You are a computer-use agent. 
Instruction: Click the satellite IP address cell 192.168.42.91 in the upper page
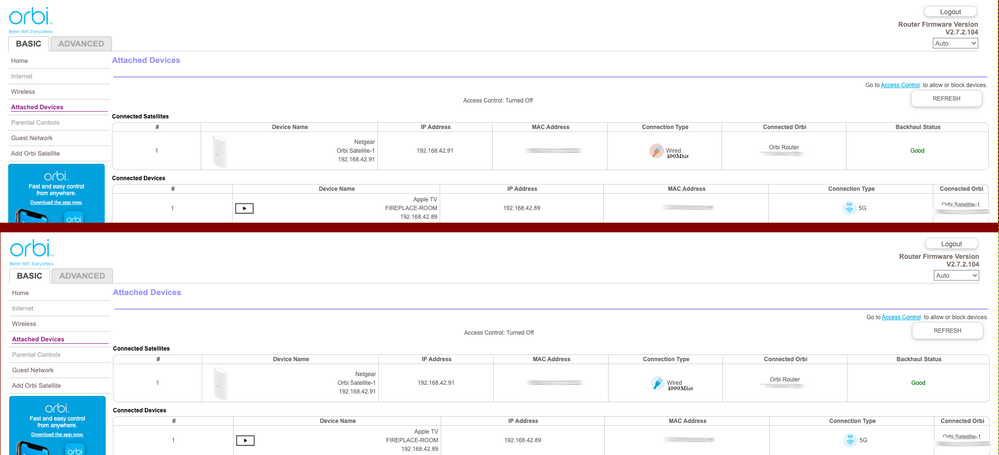pyautogui.click(x=436, y=151)
